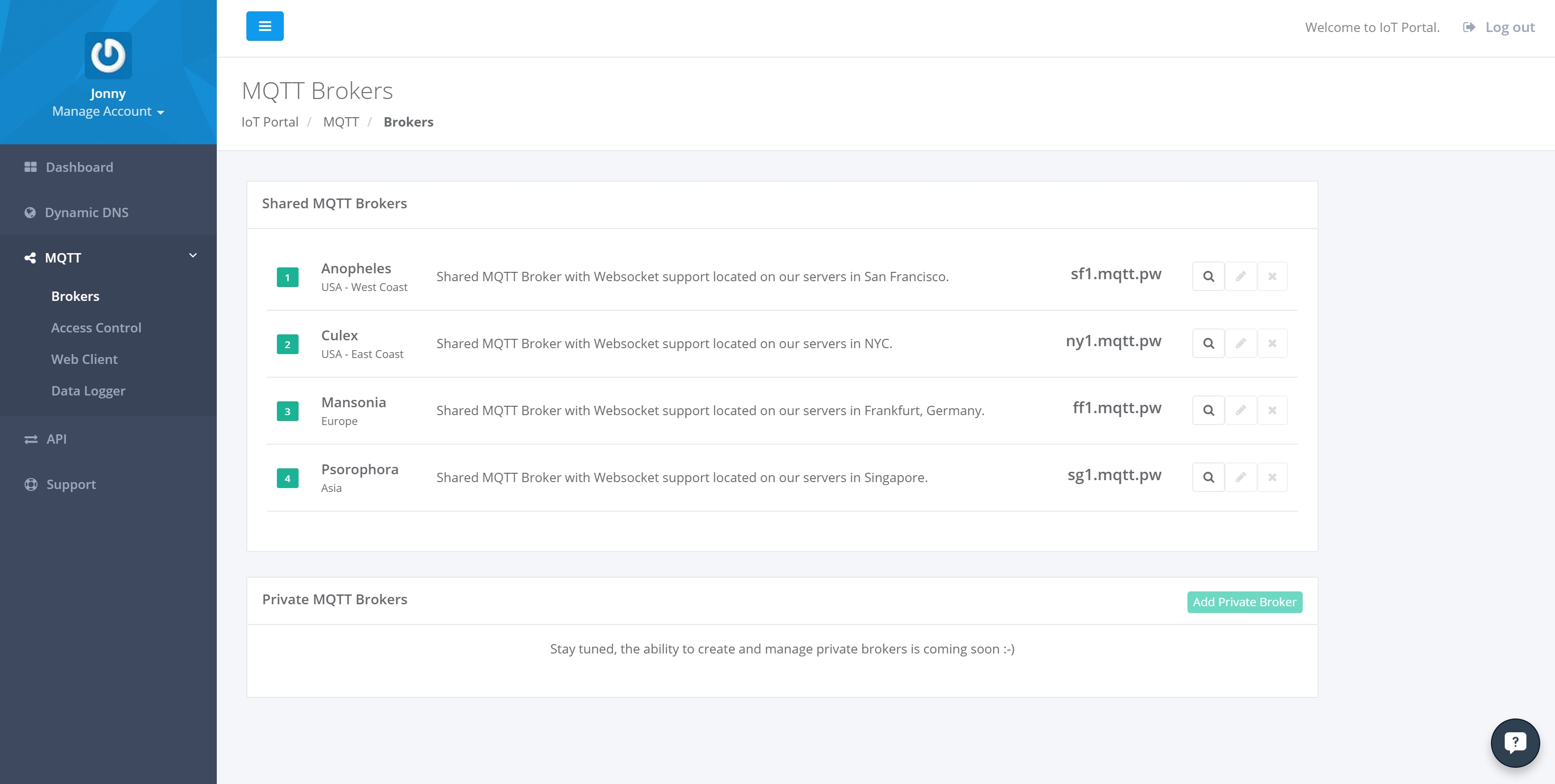Click the Support lifebuoy icon
The width and height of the screenshot is (1555, 784).
coord(31,485)
